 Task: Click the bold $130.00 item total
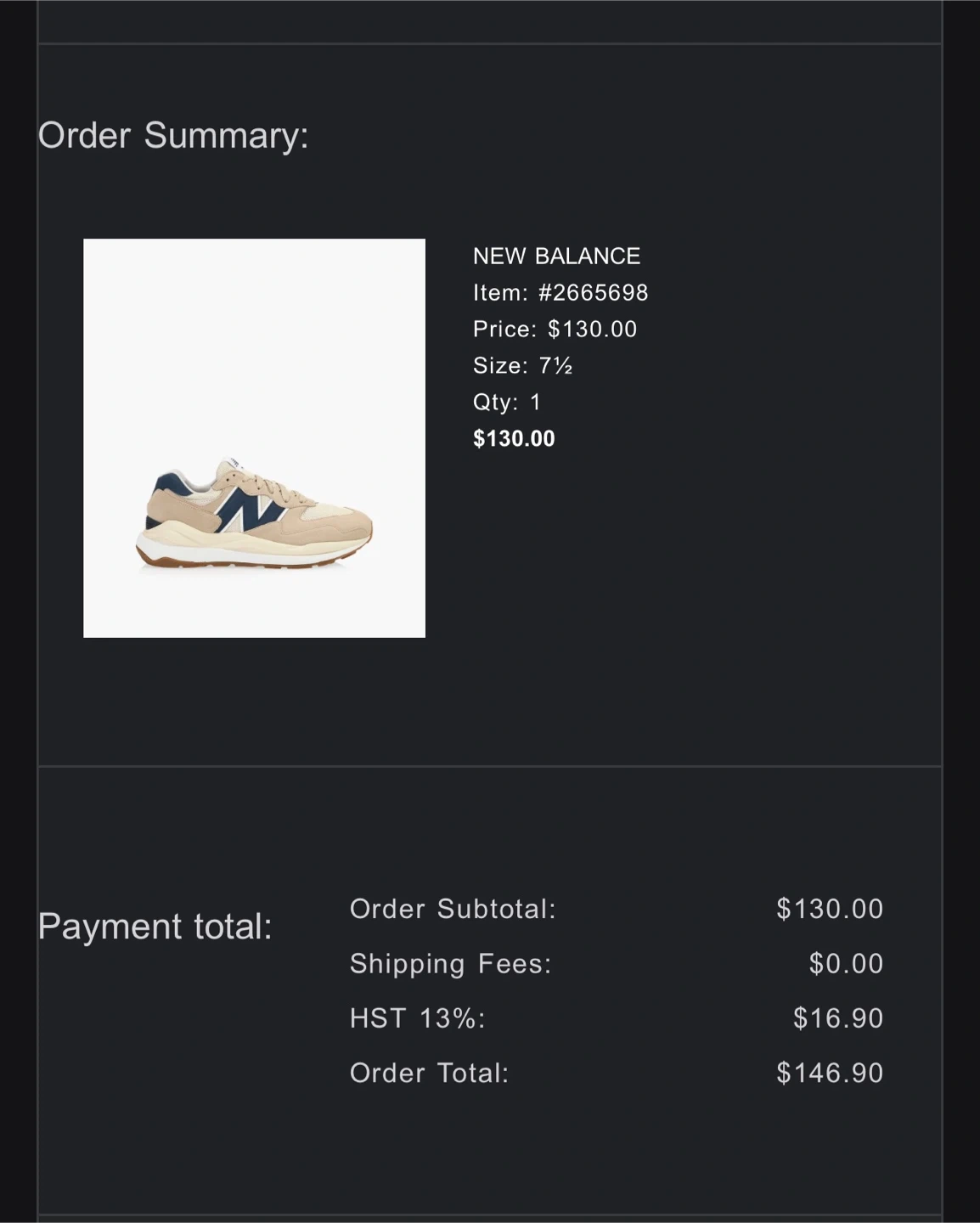pyautogui.click(x=514, y=438)
